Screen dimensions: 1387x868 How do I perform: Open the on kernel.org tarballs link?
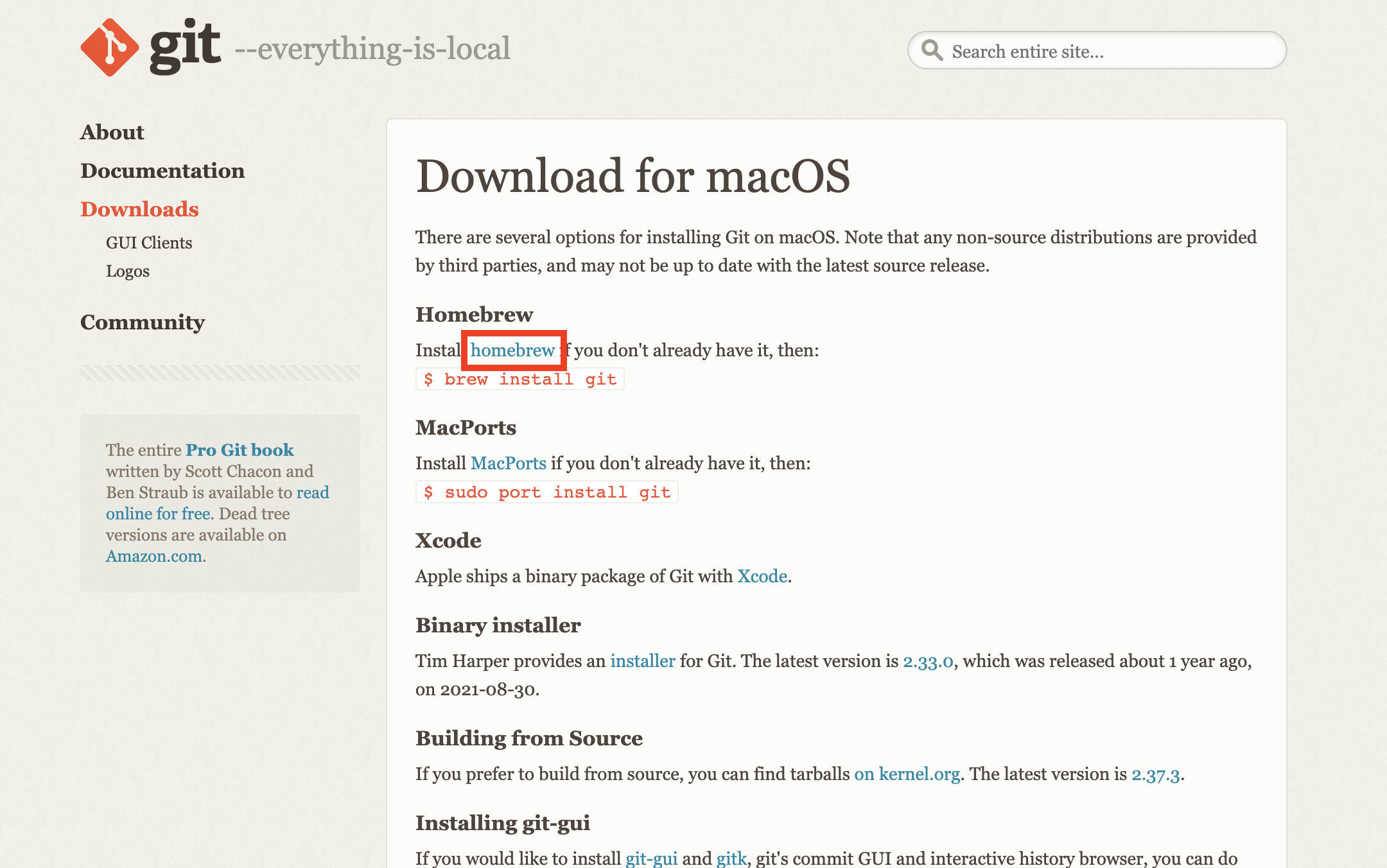coord(907,774)
